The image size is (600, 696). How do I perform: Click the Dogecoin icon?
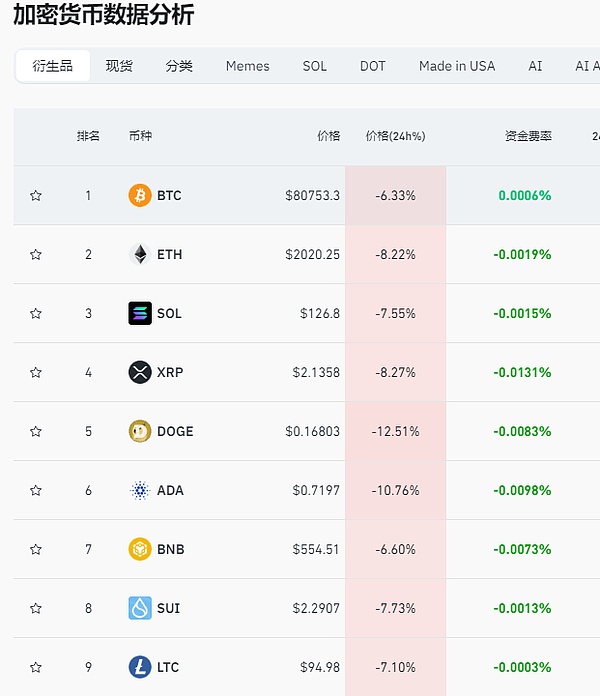click(140, 431)
